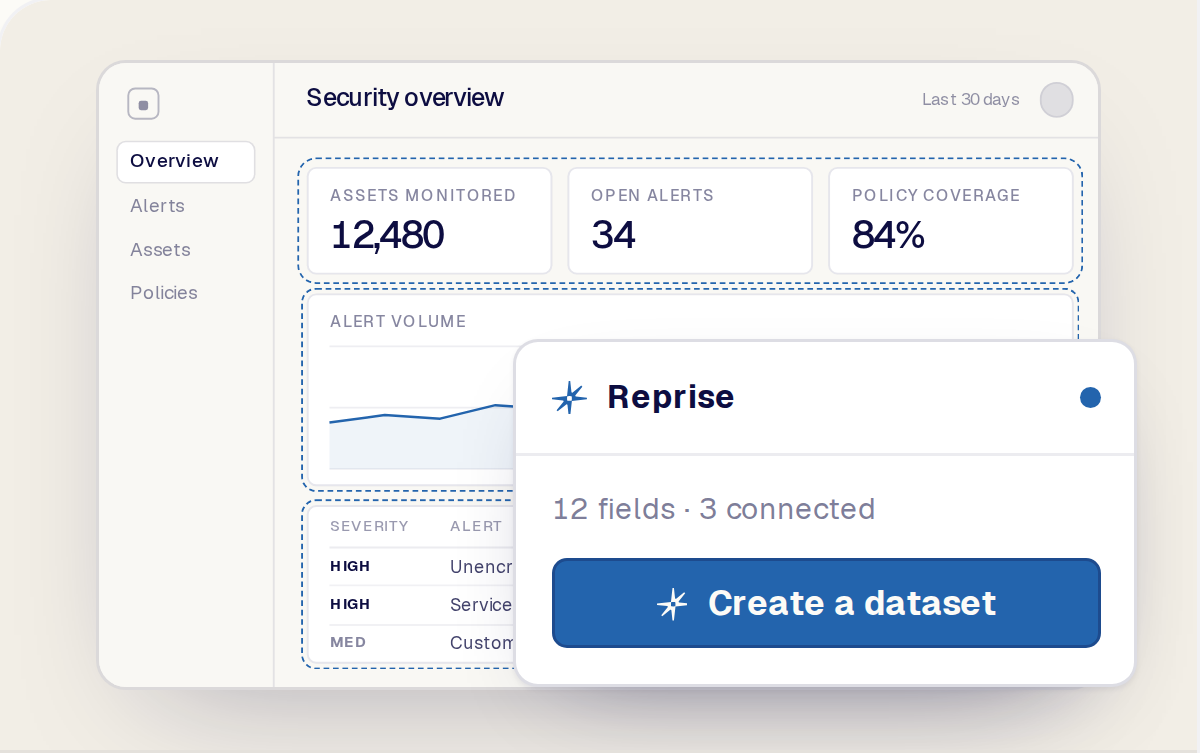Select the Overview sidebar item

coord(186,162)
